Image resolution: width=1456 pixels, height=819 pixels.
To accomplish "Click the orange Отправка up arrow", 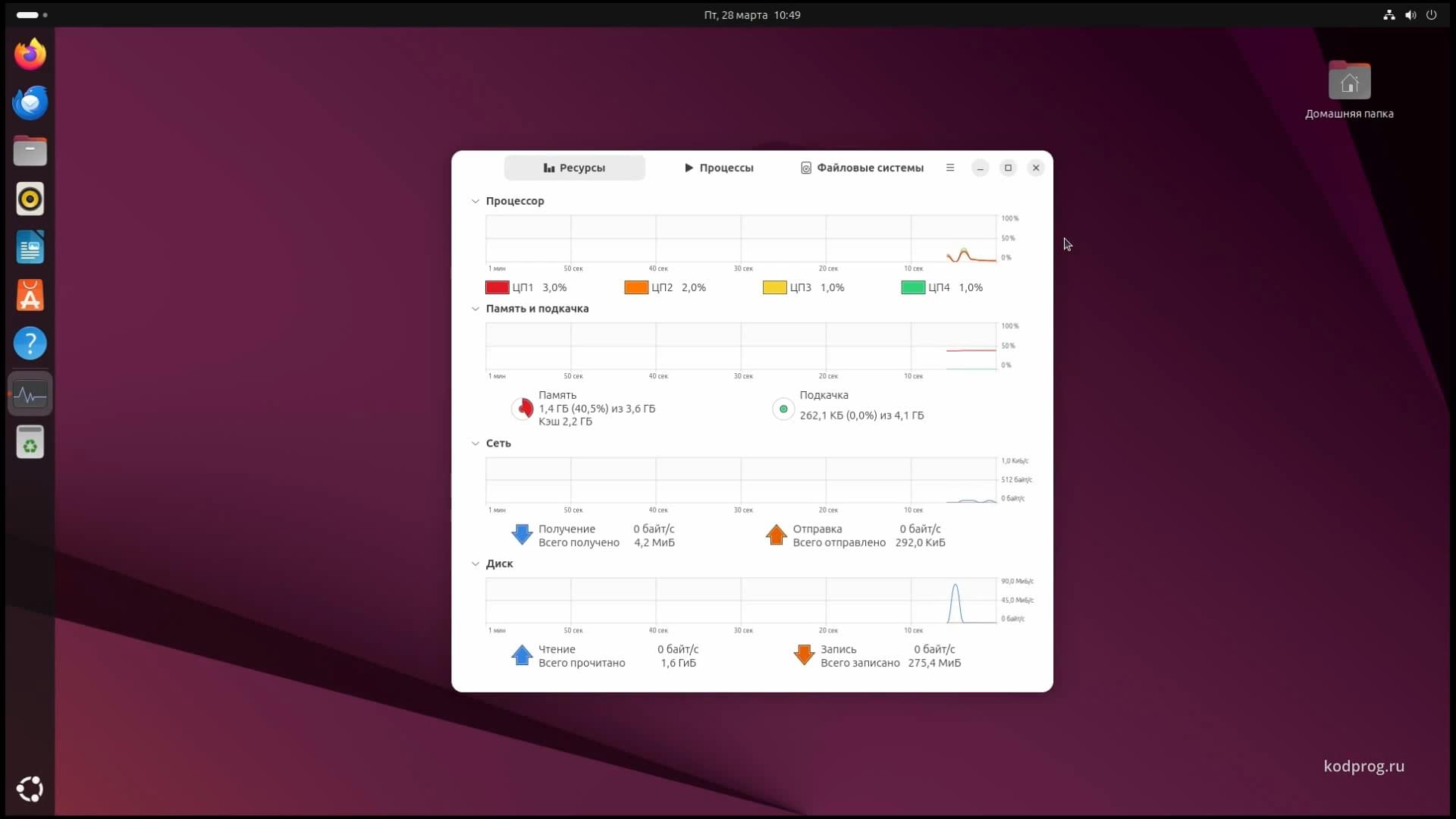I will [777, 535].
